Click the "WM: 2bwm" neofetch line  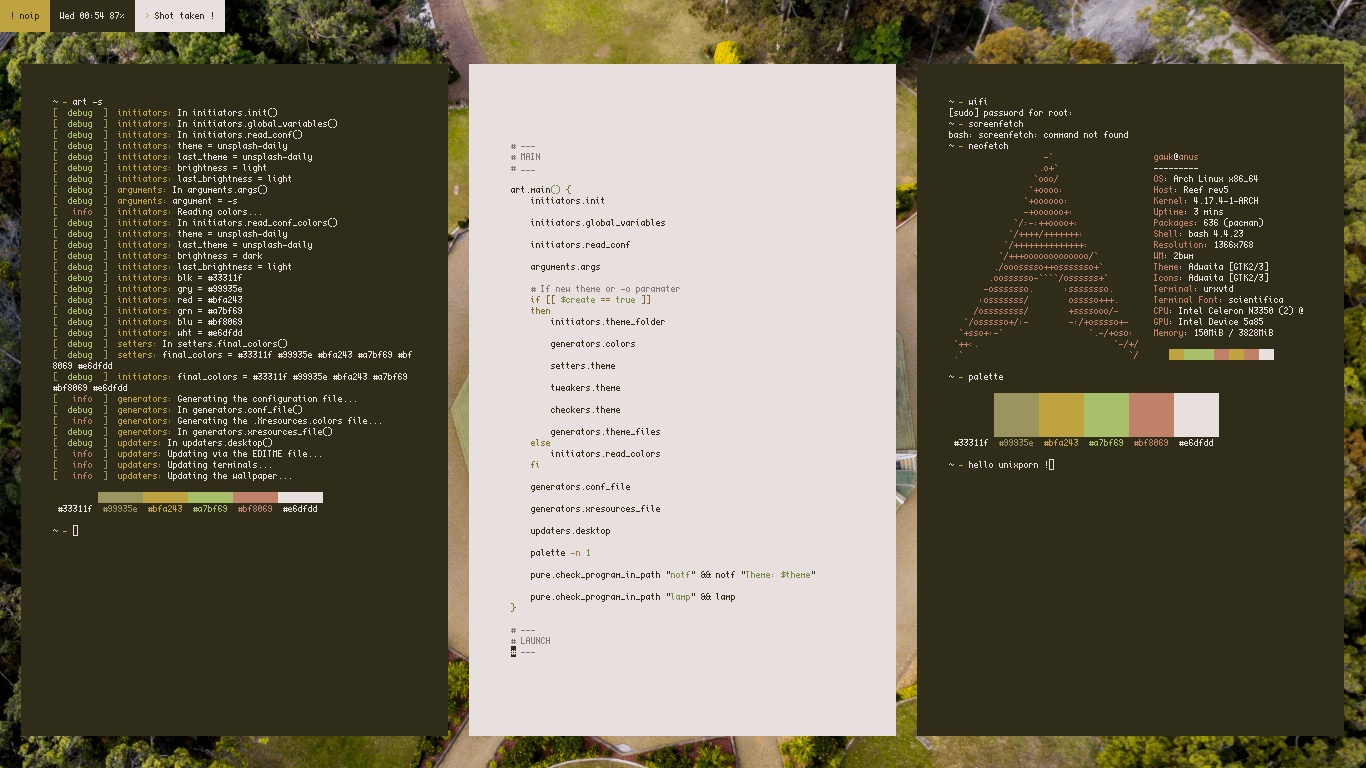[x=1173, y=256]
